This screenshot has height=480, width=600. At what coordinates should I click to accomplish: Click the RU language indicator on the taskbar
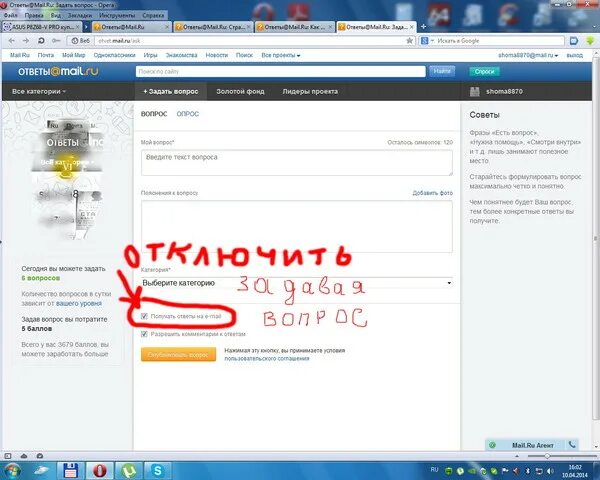[x=434, y=470]
